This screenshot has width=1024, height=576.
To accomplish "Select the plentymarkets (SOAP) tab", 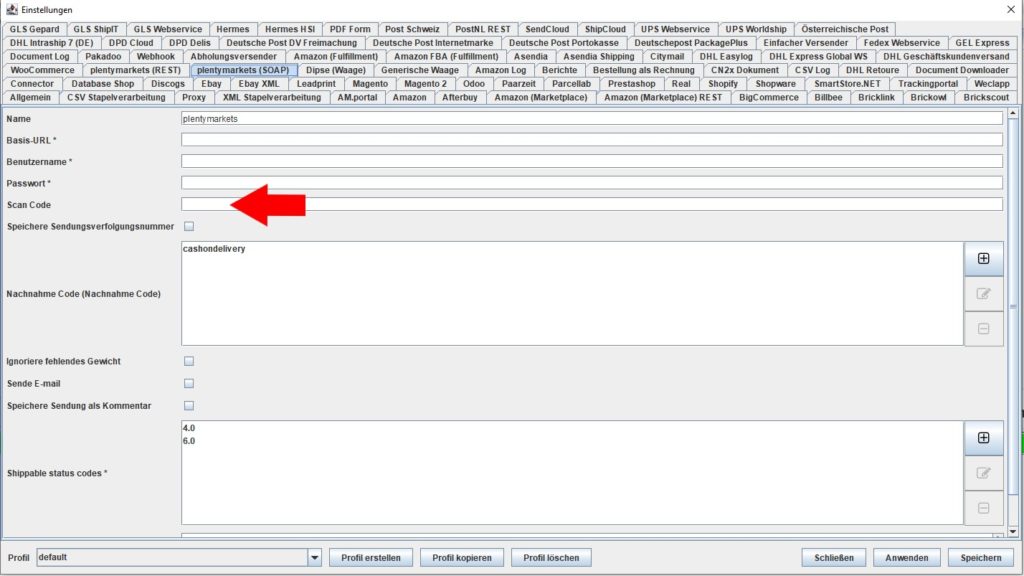I will (x=243, y=70).
